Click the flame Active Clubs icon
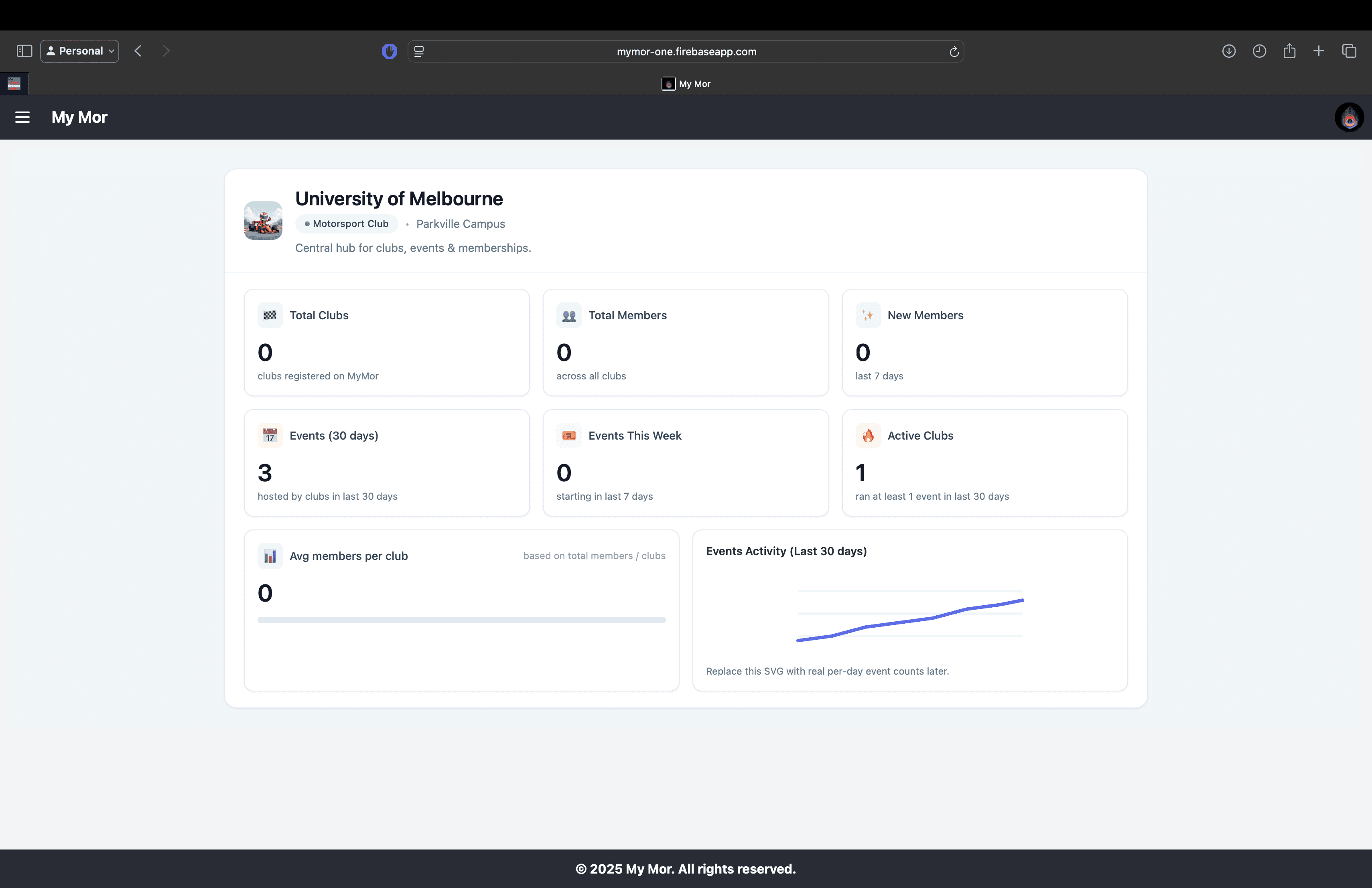The width and height of the screenshot is (1372, 888). point(868,436)
